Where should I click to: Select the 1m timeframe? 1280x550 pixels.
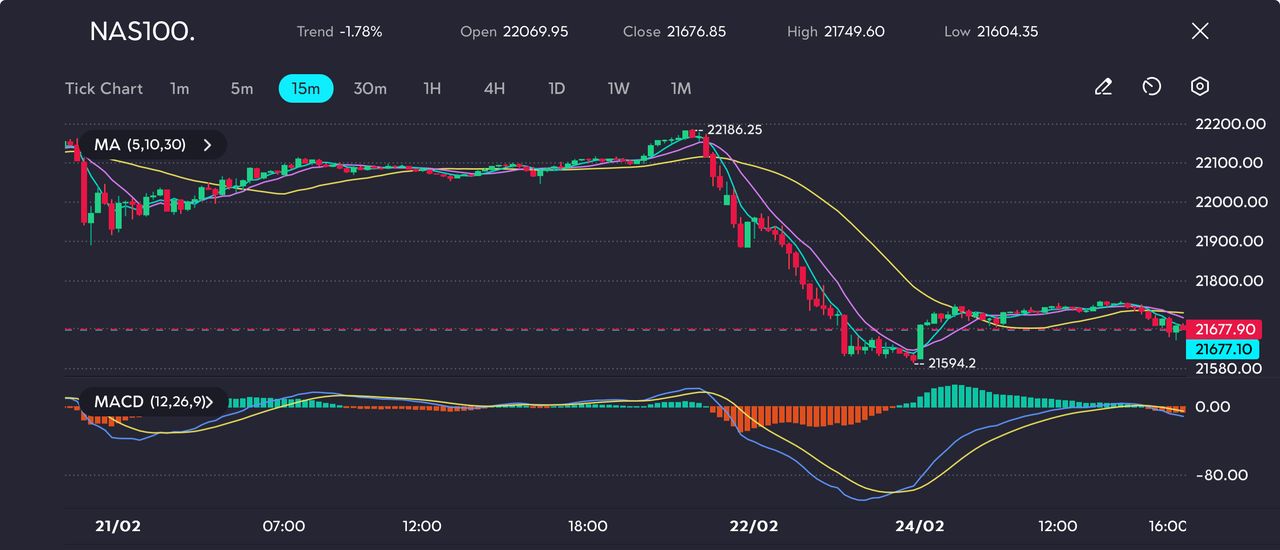tap(179, 89)
